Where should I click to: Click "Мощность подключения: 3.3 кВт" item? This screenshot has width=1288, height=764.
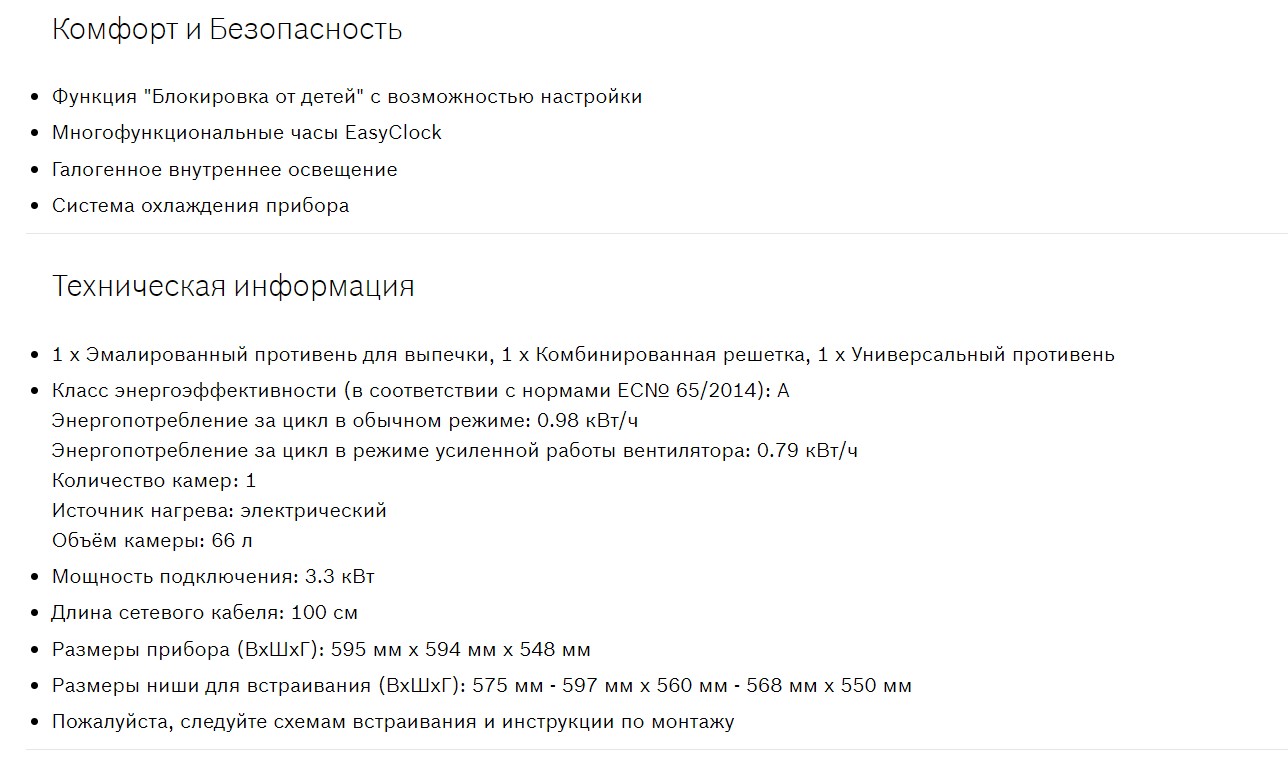click(213, 577)
